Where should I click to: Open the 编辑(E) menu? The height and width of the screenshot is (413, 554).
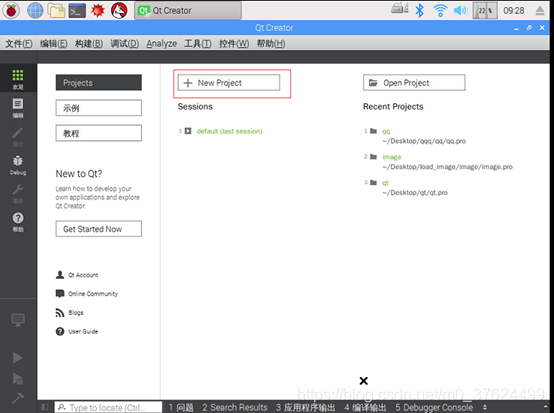(53, 43)
